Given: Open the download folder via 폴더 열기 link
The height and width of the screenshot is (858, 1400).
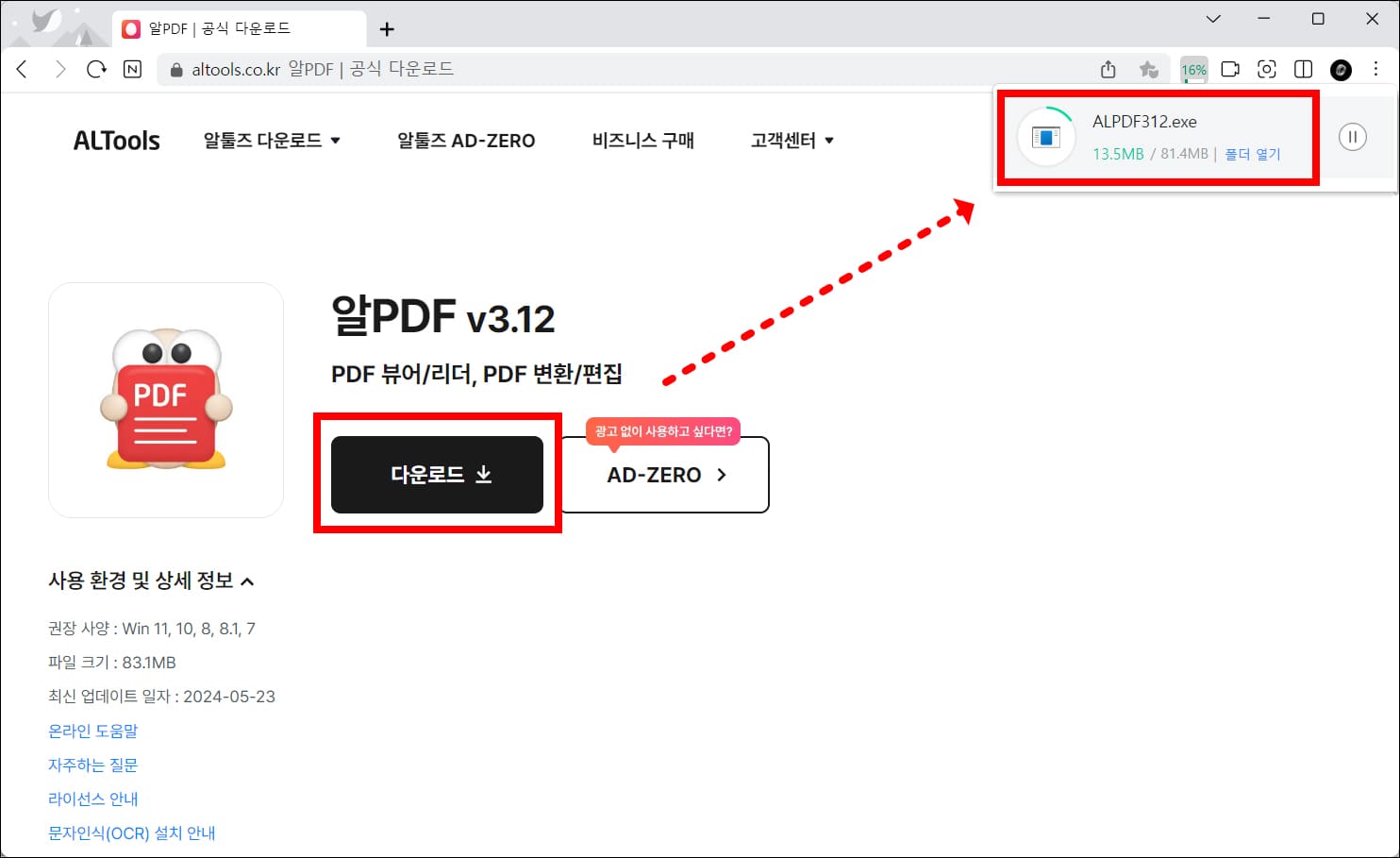Looking at the screenshot, I should tap(1253, 153).
